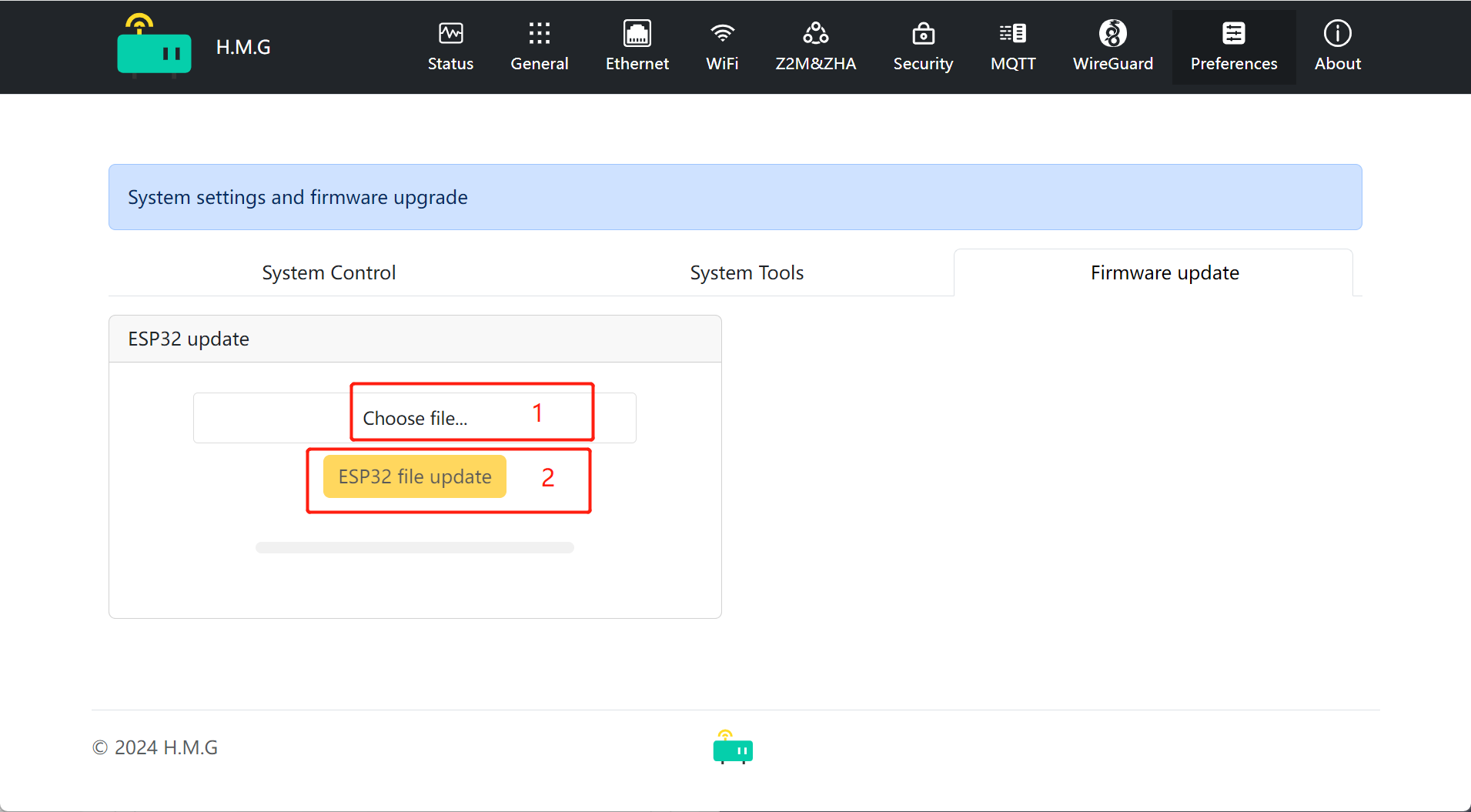This screenshot has width=1471, height=812.
Task: Go to the Ethernet port icon
Action: (x=637, y=33)
